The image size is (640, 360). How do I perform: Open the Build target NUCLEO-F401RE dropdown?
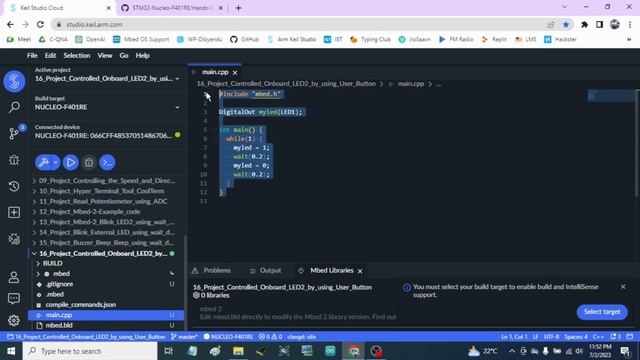pos(107,107)
